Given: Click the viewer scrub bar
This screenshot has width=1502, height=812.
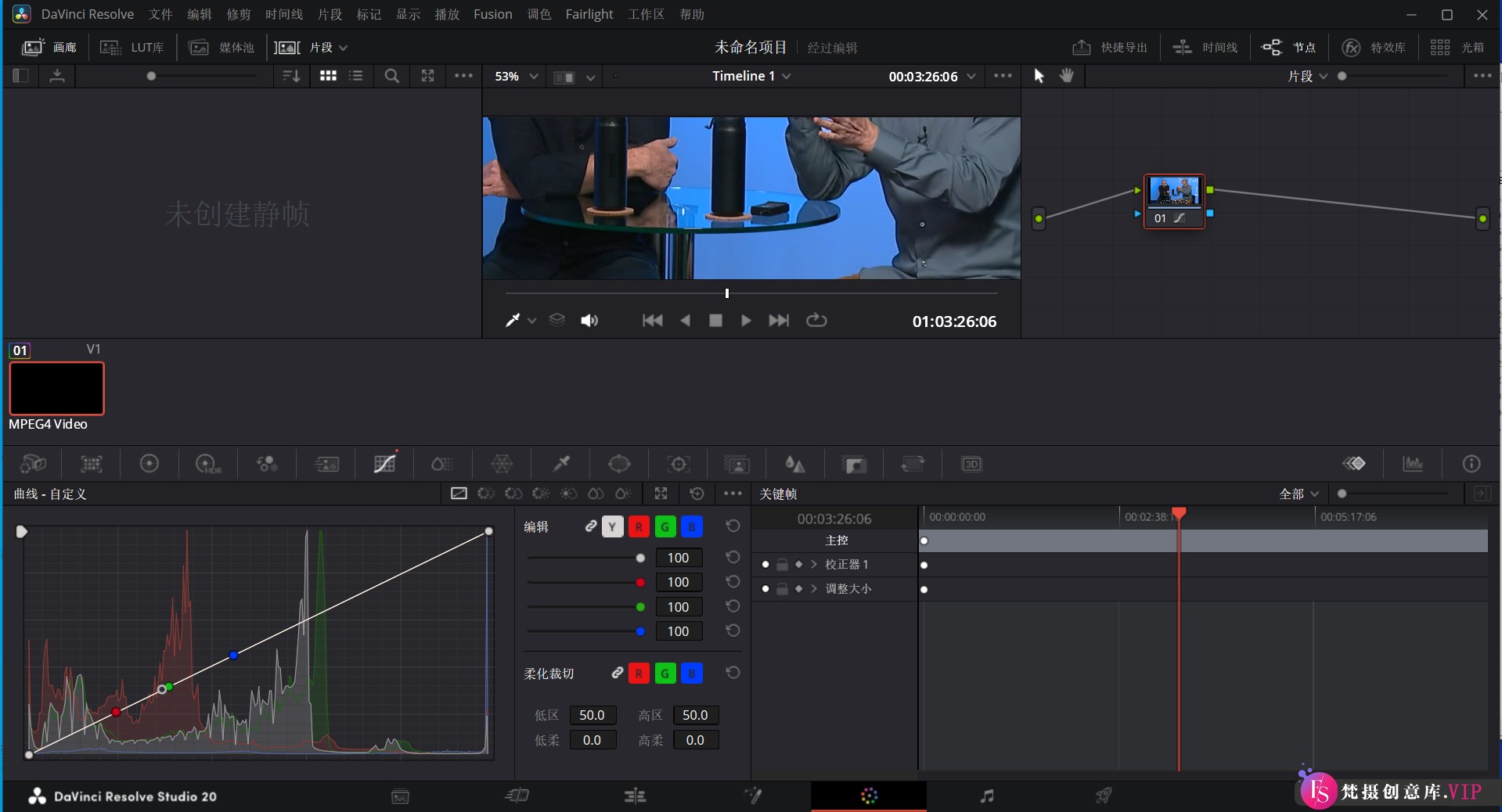Looking at the screenshot, I should (x=751, y=293).
